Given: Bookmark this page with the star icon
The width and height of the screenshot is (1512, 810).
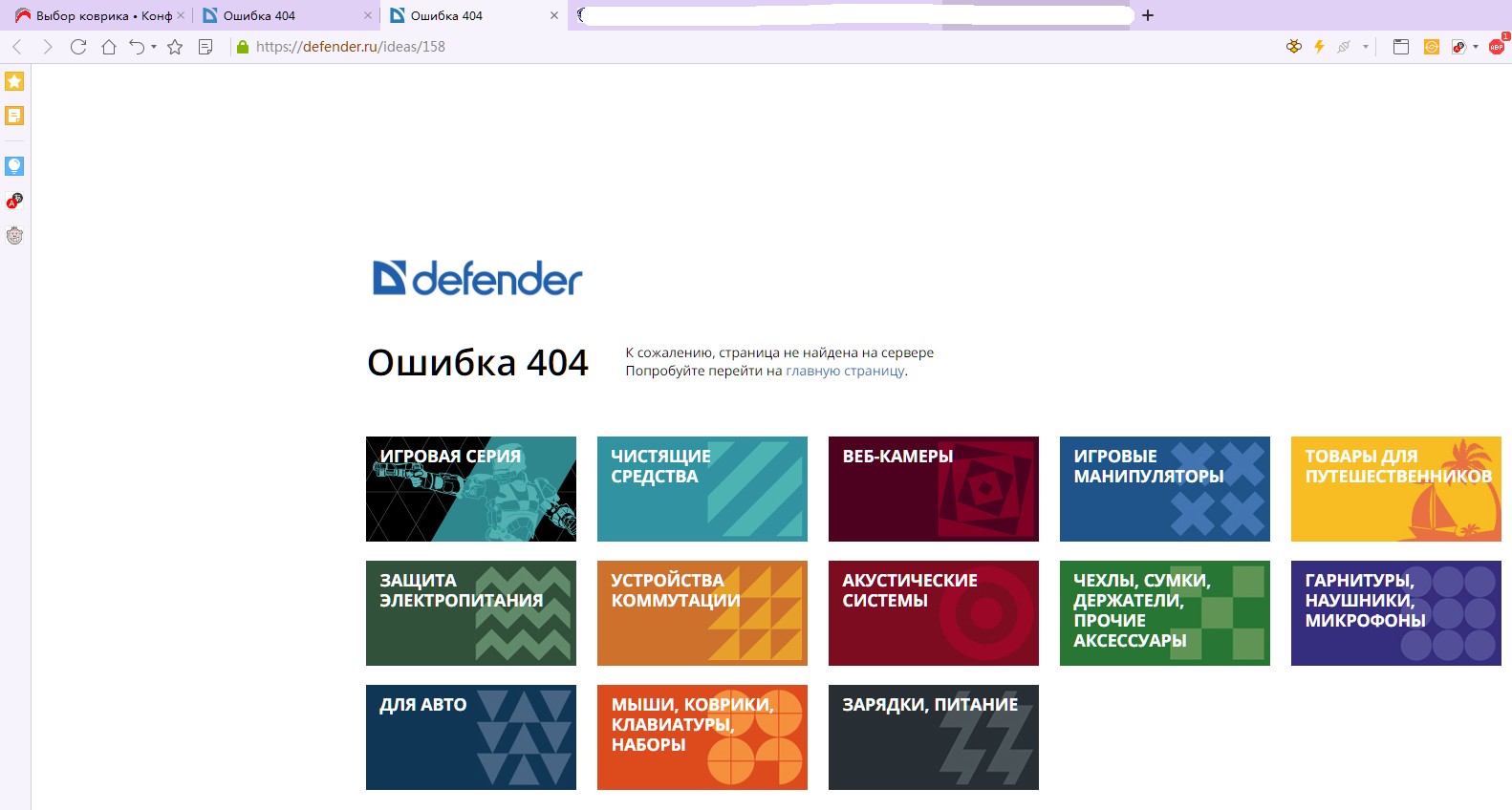Looking at the screenshot, I should click(x=175, y=47).
